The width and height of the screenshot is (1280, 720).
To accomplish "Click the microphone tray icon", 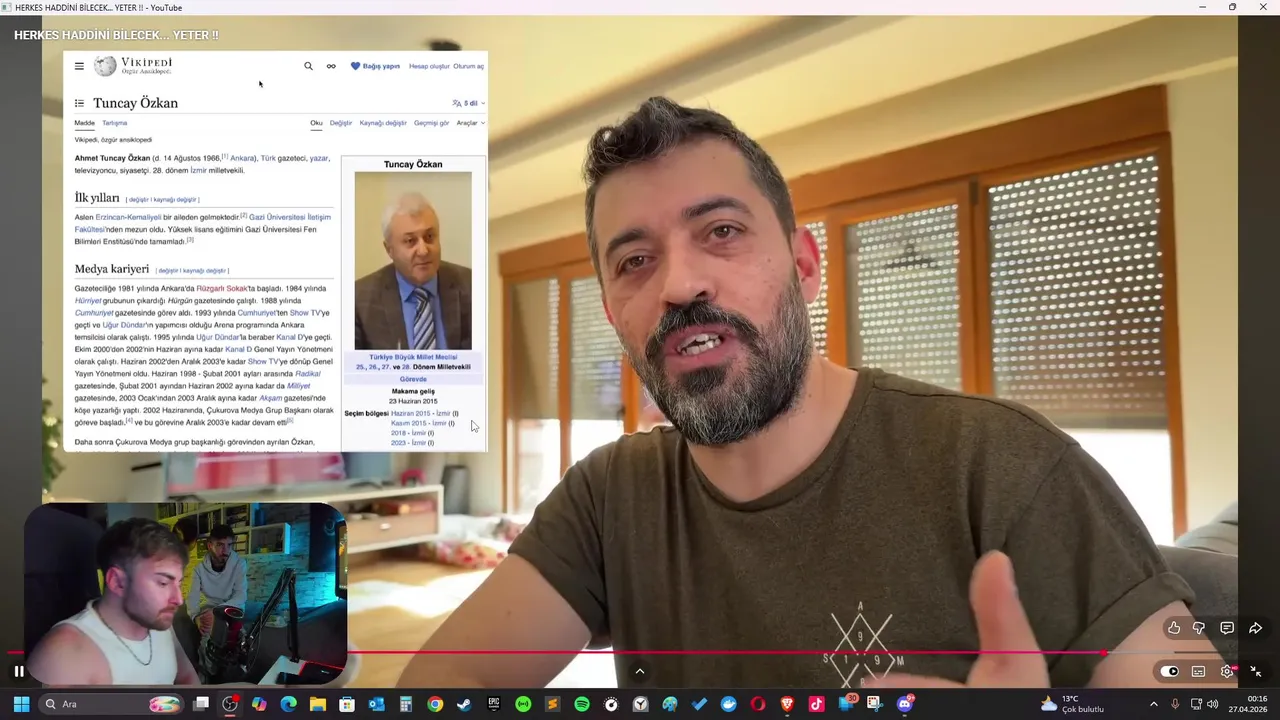I will pos(1176,704).
